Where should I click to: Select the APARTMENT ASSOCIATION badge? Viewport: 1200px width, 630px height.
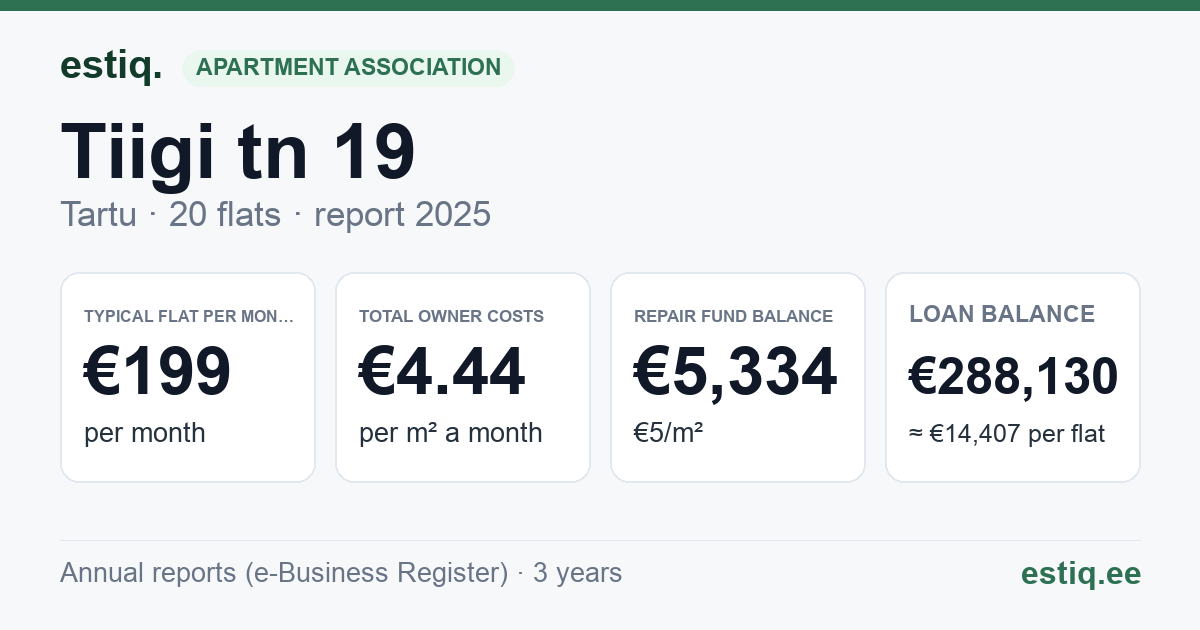click(348, 68)
